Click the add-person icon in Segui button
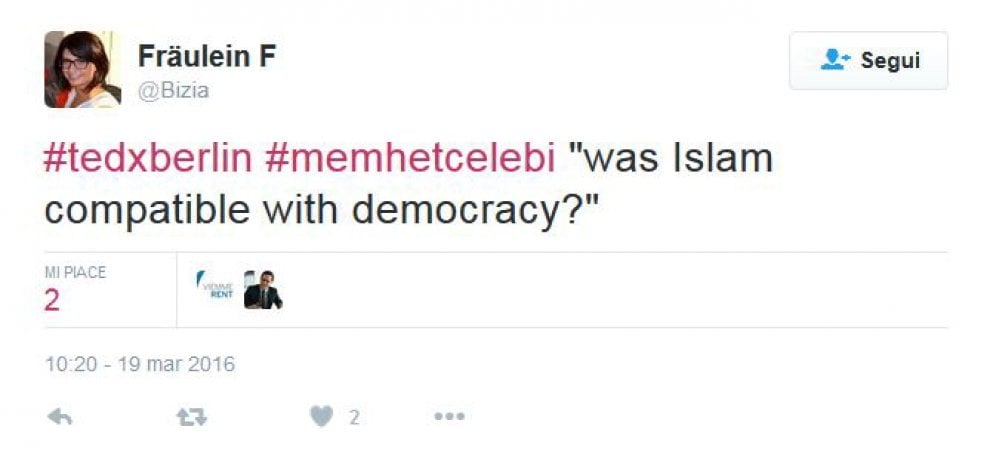Viewport: 990px width, 457px height. pyautogui.click(x=835, y=61)
